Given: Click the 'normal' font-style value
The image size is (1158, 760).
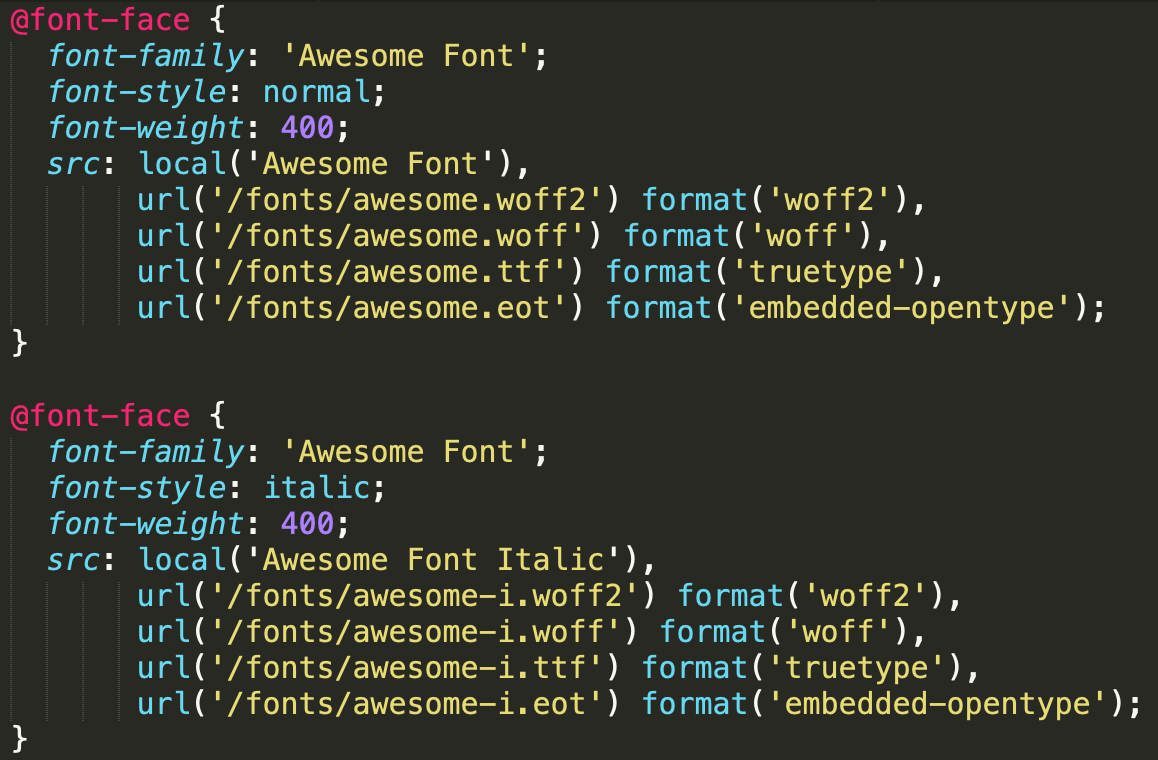Looking at the screenshot, I should pos(318,92).
